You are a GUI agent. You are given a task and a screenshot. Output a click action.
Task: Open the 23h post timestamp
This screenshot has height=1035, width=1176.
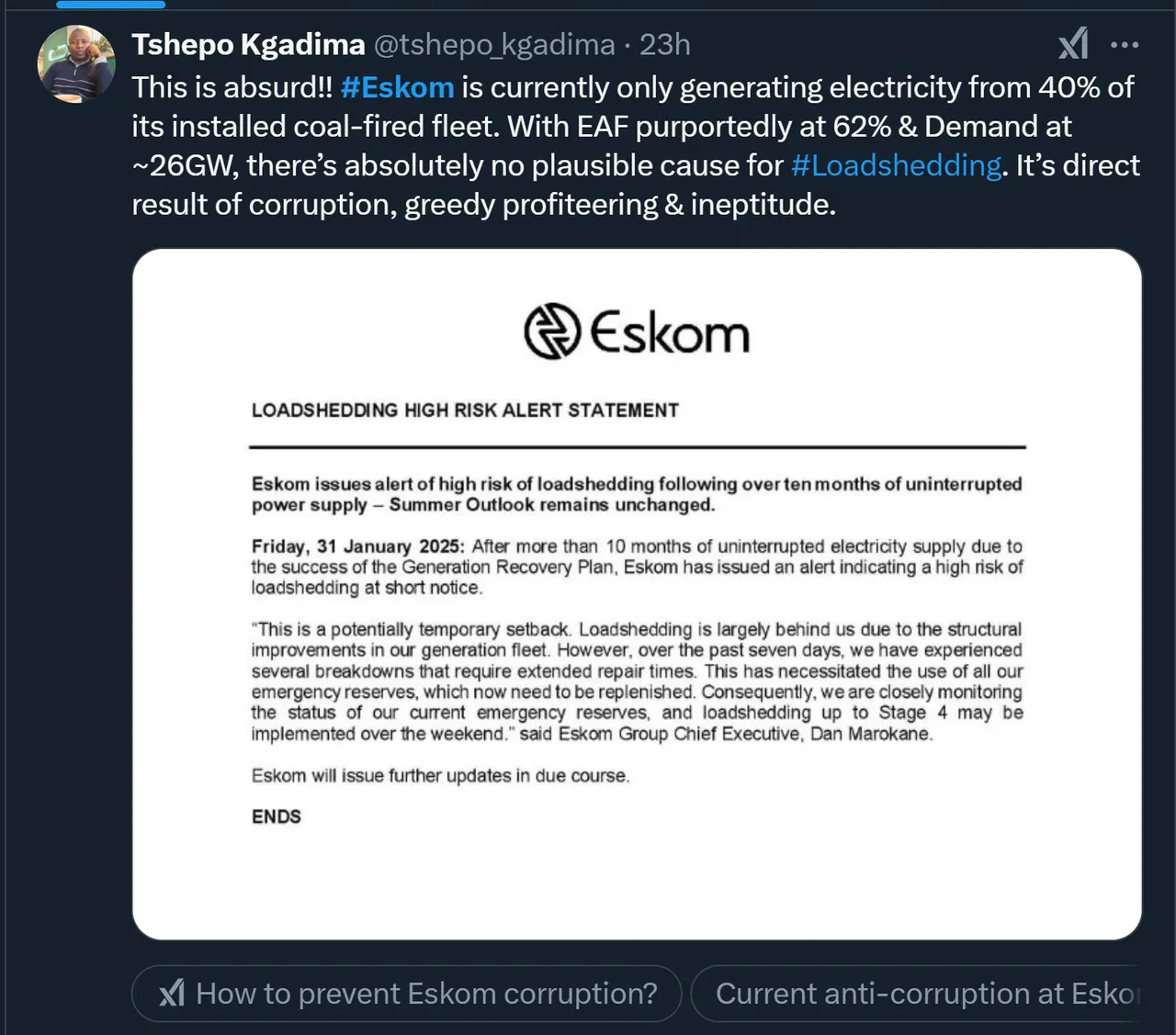coord(665,44)
